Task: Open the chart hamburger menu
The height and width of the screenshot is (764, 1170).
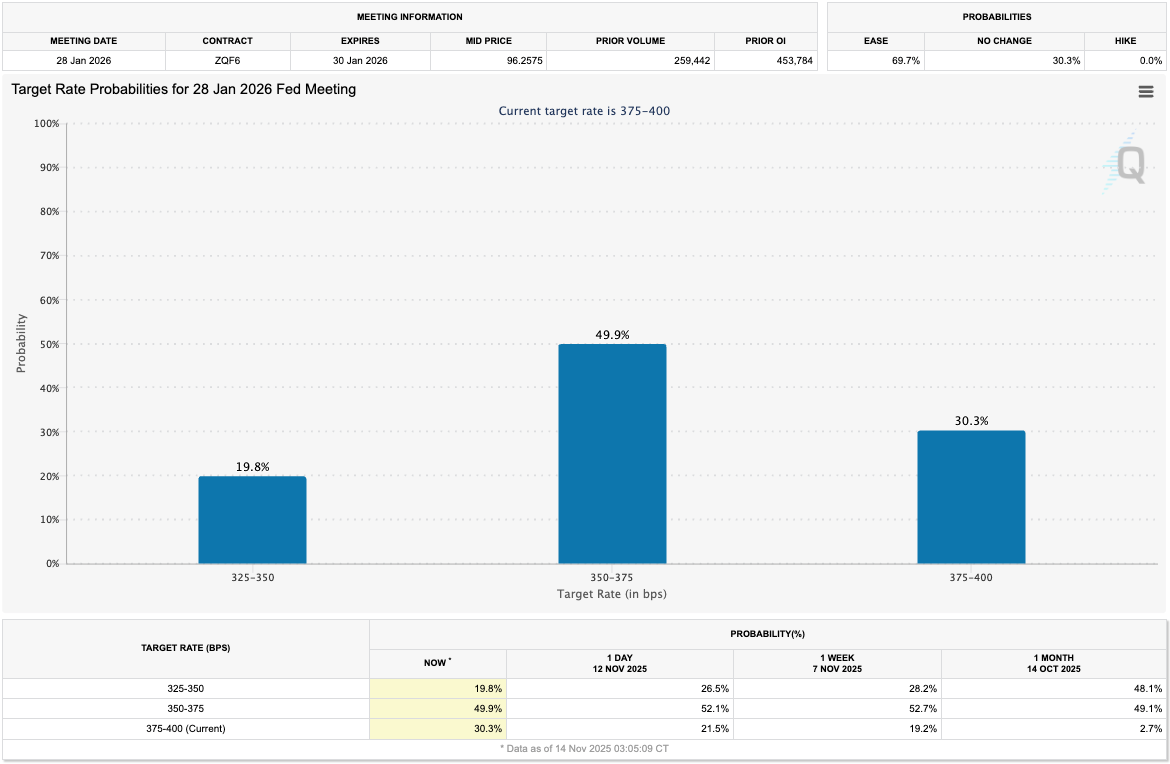Action: click(1146, 91)
